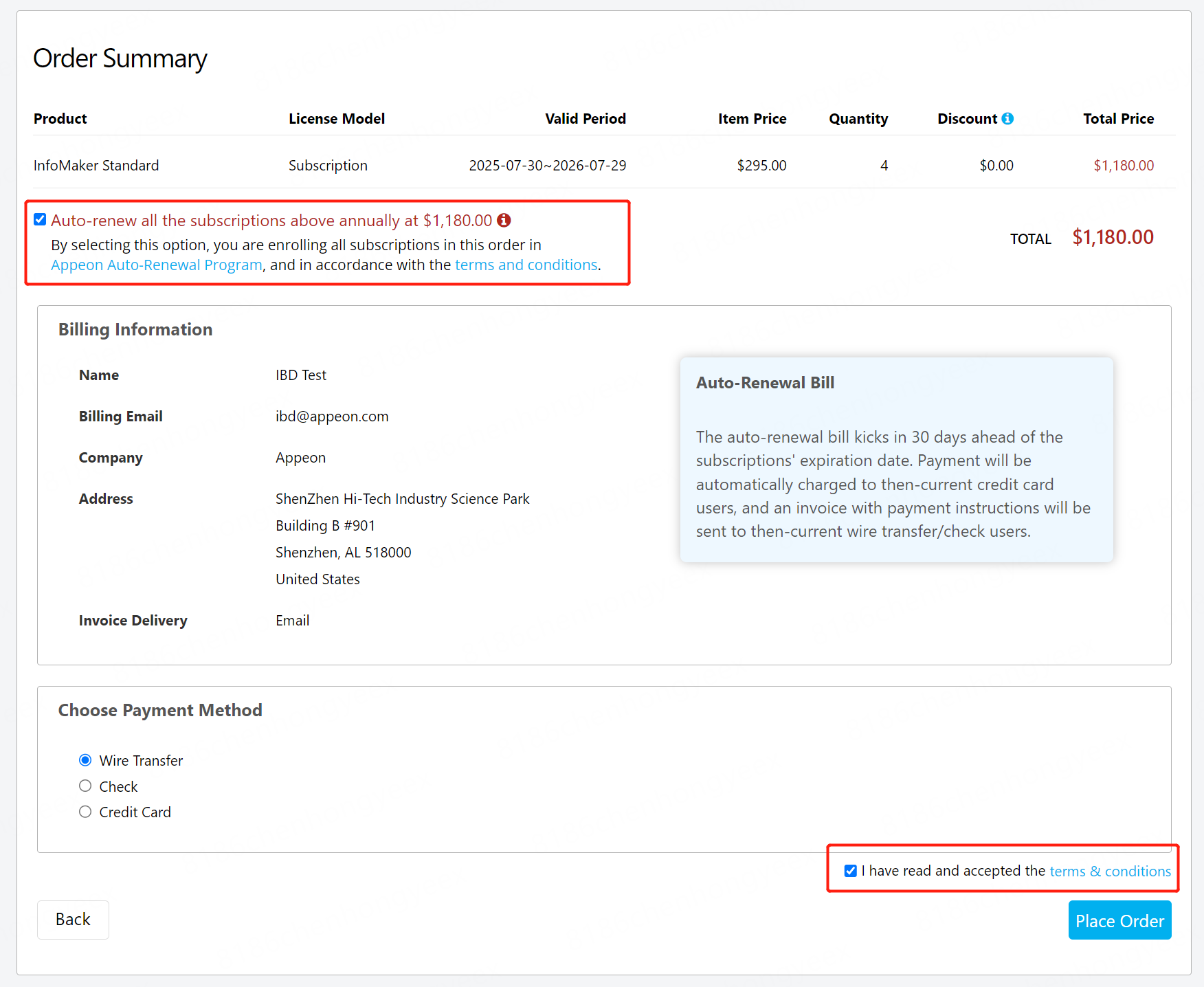Click the Order Summary heading
This screenshot has height=987, width=1204.
pyautogui.click(x=120, y=59)
